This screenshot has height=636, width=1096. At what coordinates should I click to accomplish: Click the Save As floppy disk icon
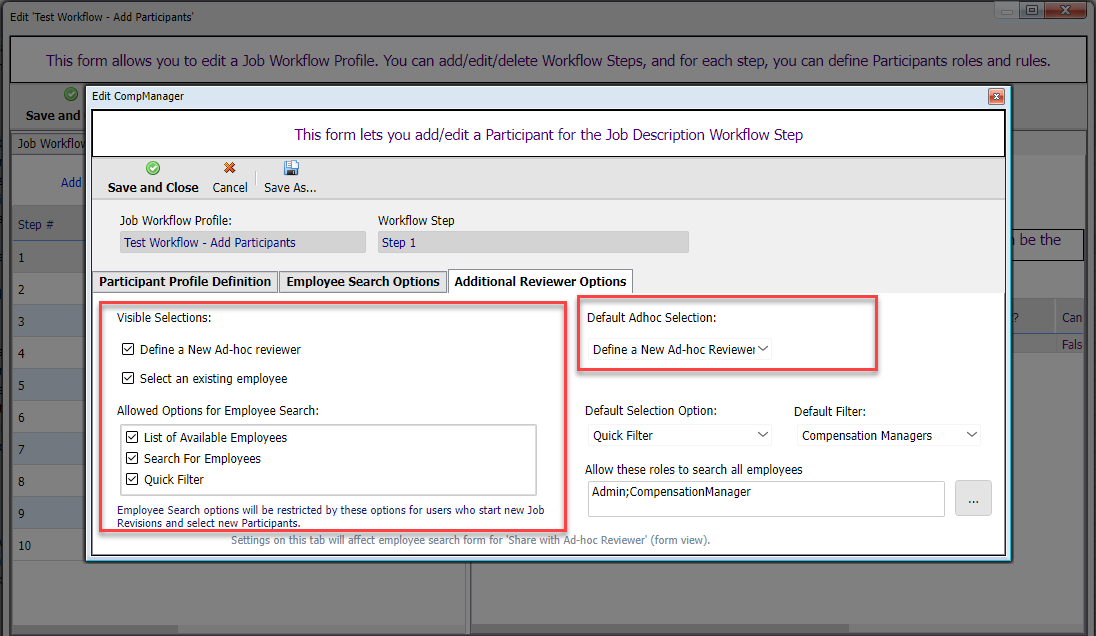(x=291, y=169)
